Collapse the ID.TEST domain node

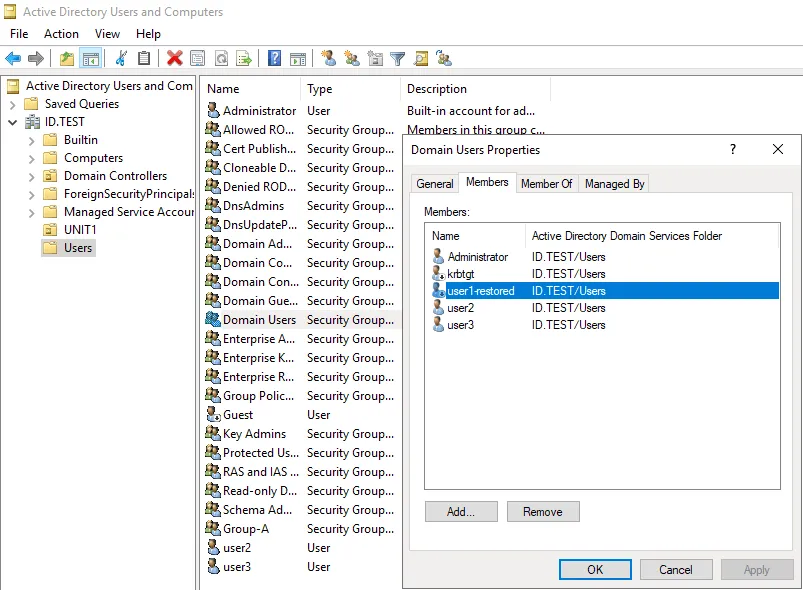[12, 122]
